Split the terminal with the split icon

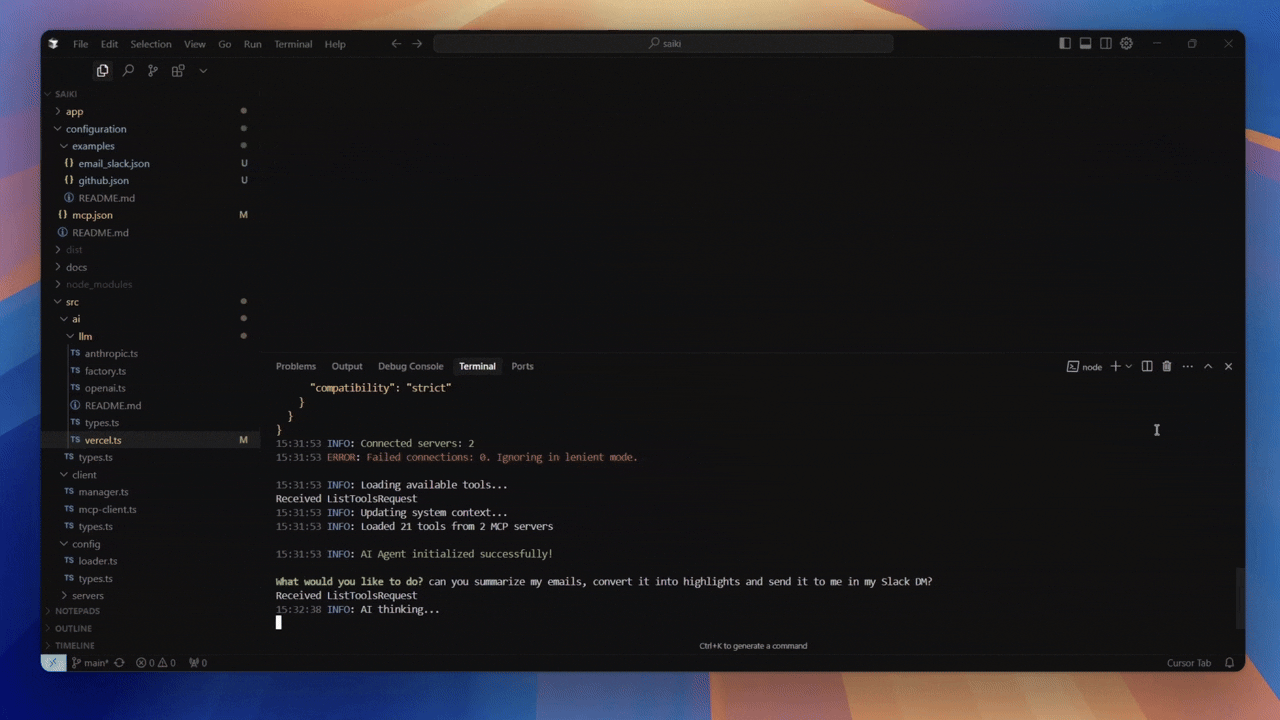pos(1147,367)
